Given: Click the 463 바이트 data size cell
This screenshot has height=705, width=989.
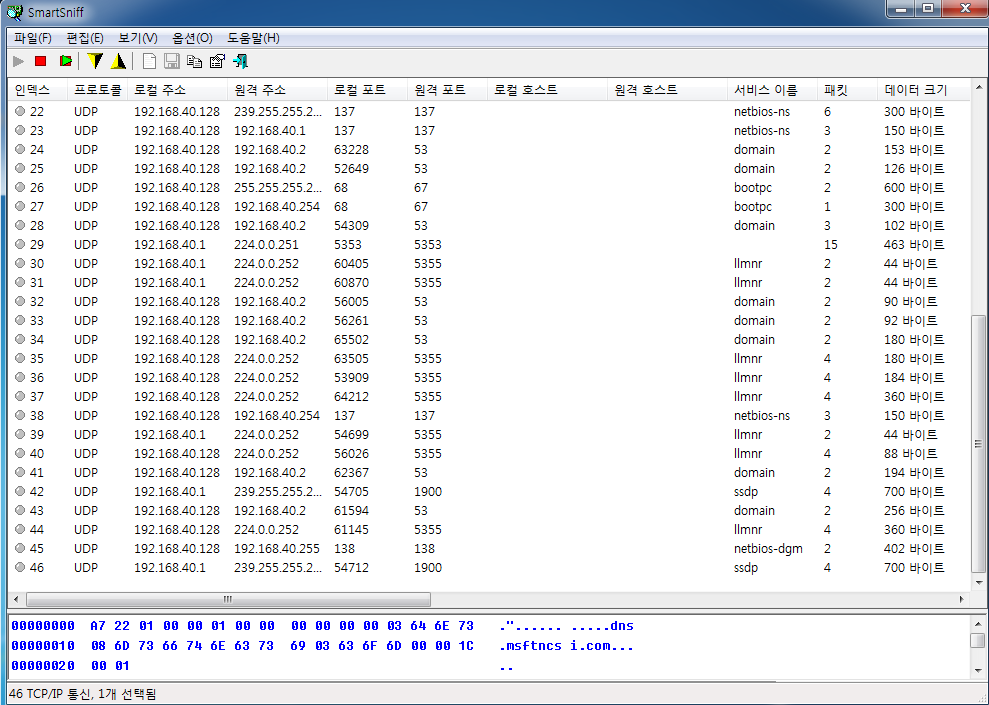Looking at the screenshot, I should pyautogui.click(x=914, y=244).
